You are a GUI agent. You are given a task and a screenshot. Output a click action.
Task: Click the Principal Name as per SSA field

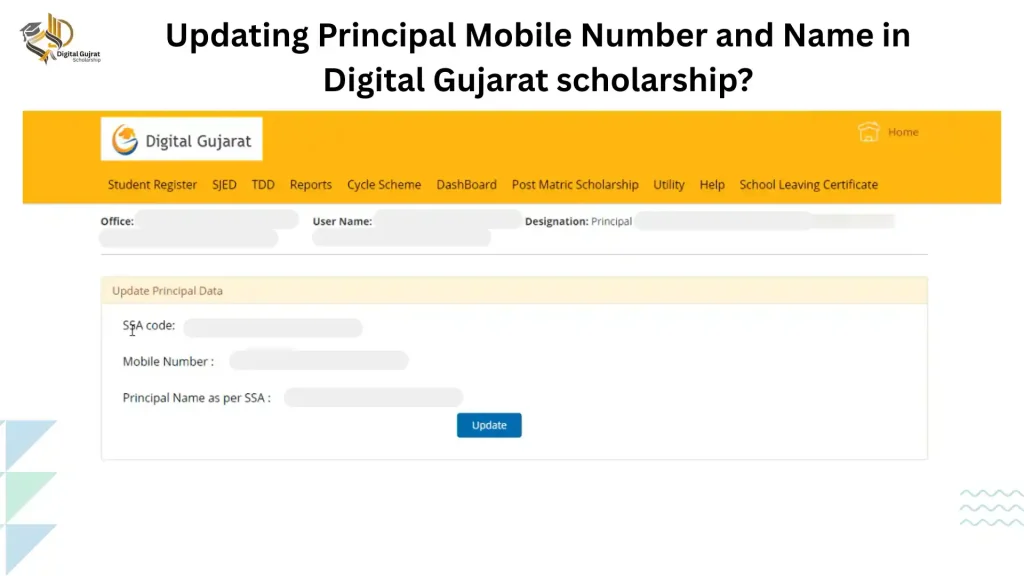pyautogui.click(x=373, y=397)
